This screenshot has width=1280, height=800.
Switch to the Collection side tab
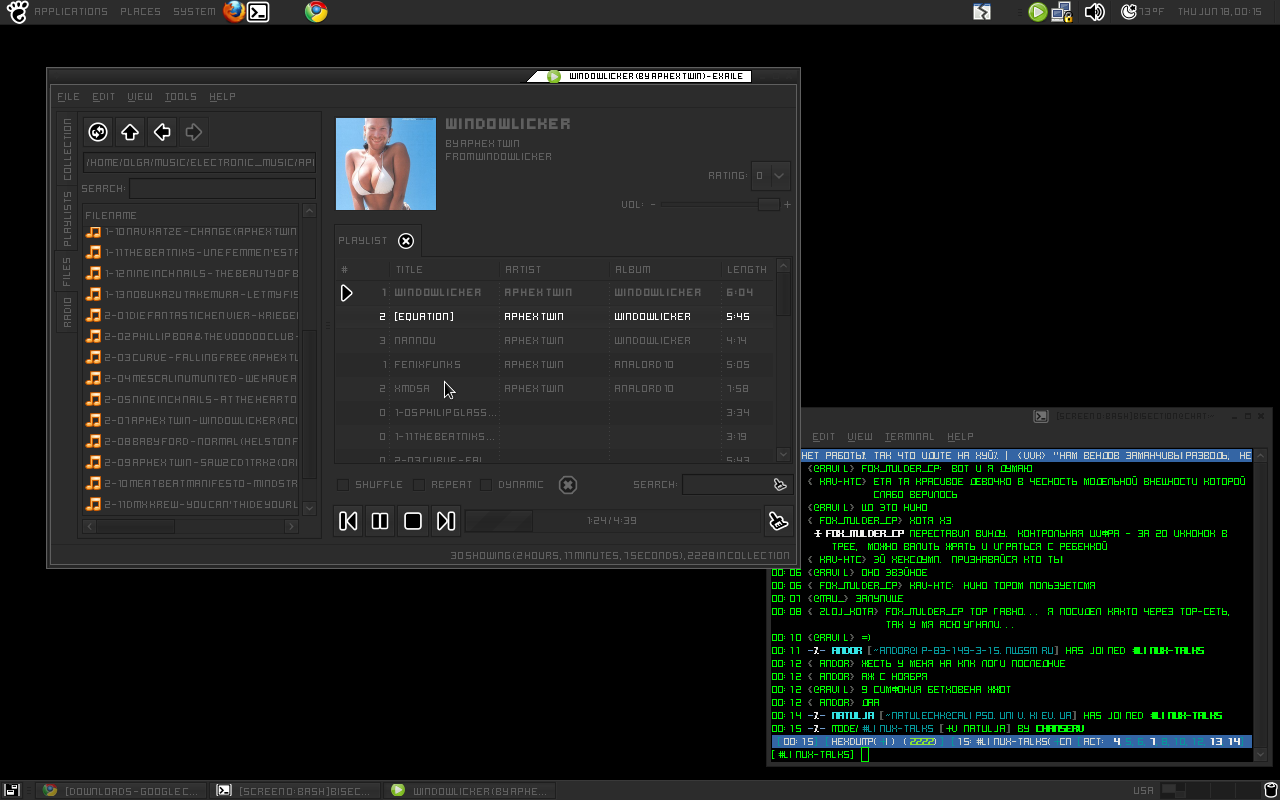point(68,150)
